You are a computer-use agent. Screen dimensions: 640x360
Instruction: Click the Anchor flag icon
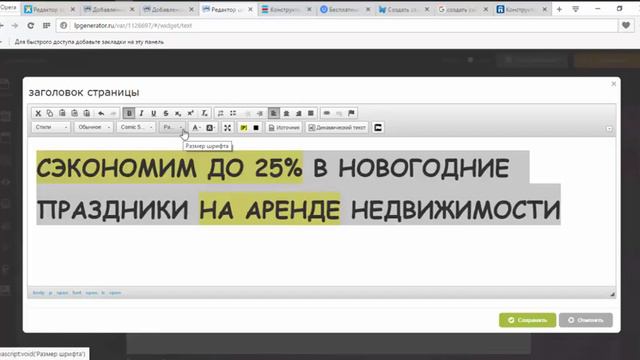tap(351, 113)
